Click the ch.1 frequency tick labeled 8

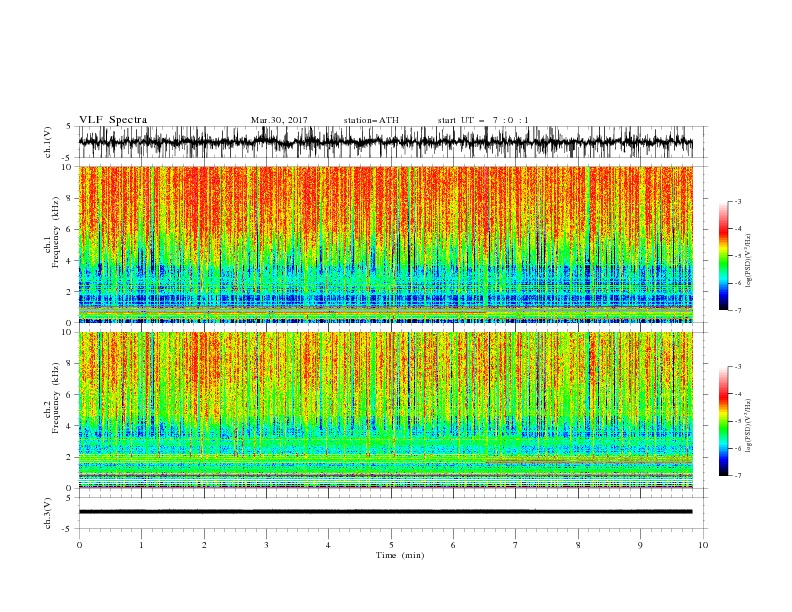tap(69, 198)
